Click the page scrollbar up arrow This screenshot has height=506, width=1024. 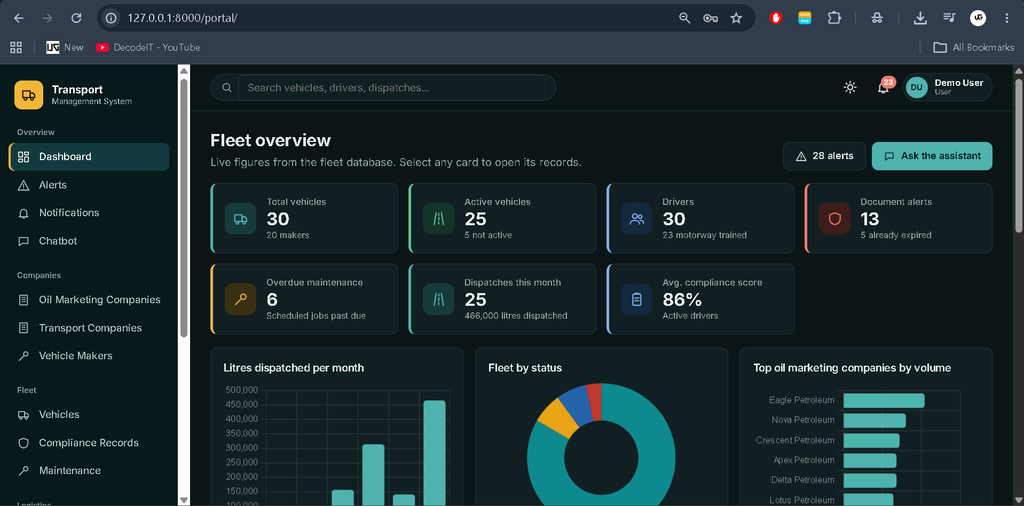click(1018, 71)
